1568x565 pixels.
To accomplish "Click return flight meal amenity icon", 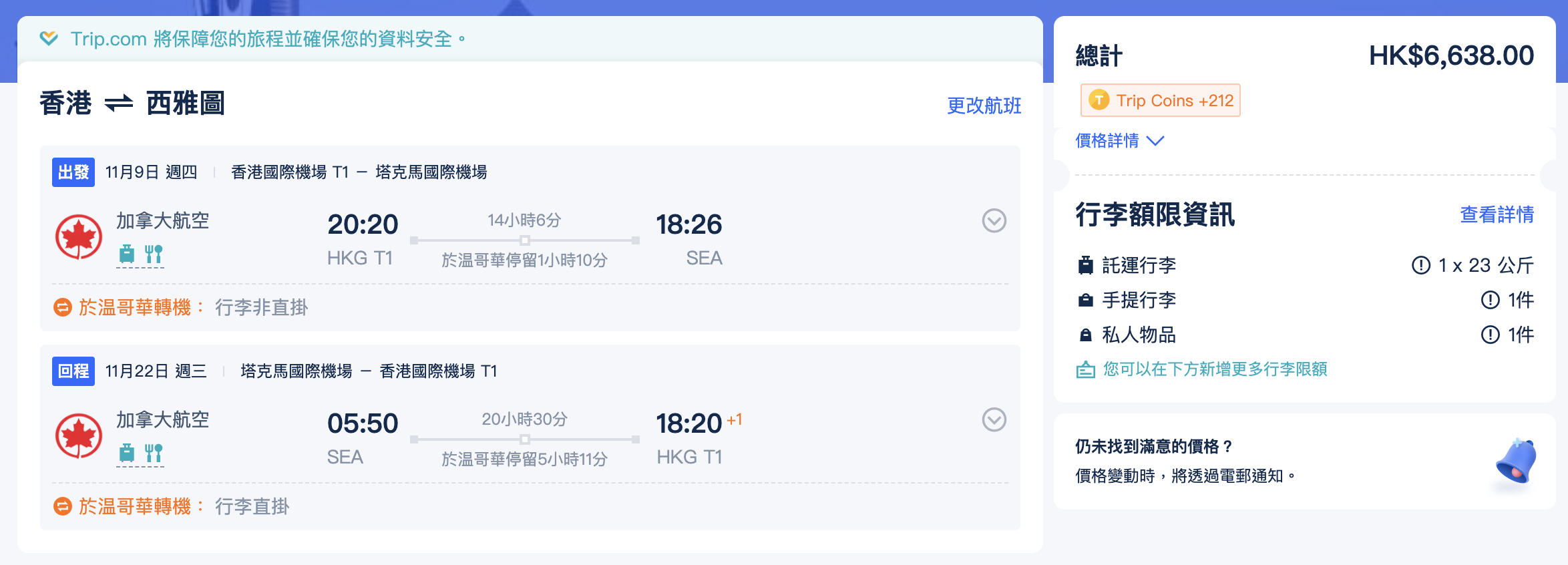I will 154,453.
